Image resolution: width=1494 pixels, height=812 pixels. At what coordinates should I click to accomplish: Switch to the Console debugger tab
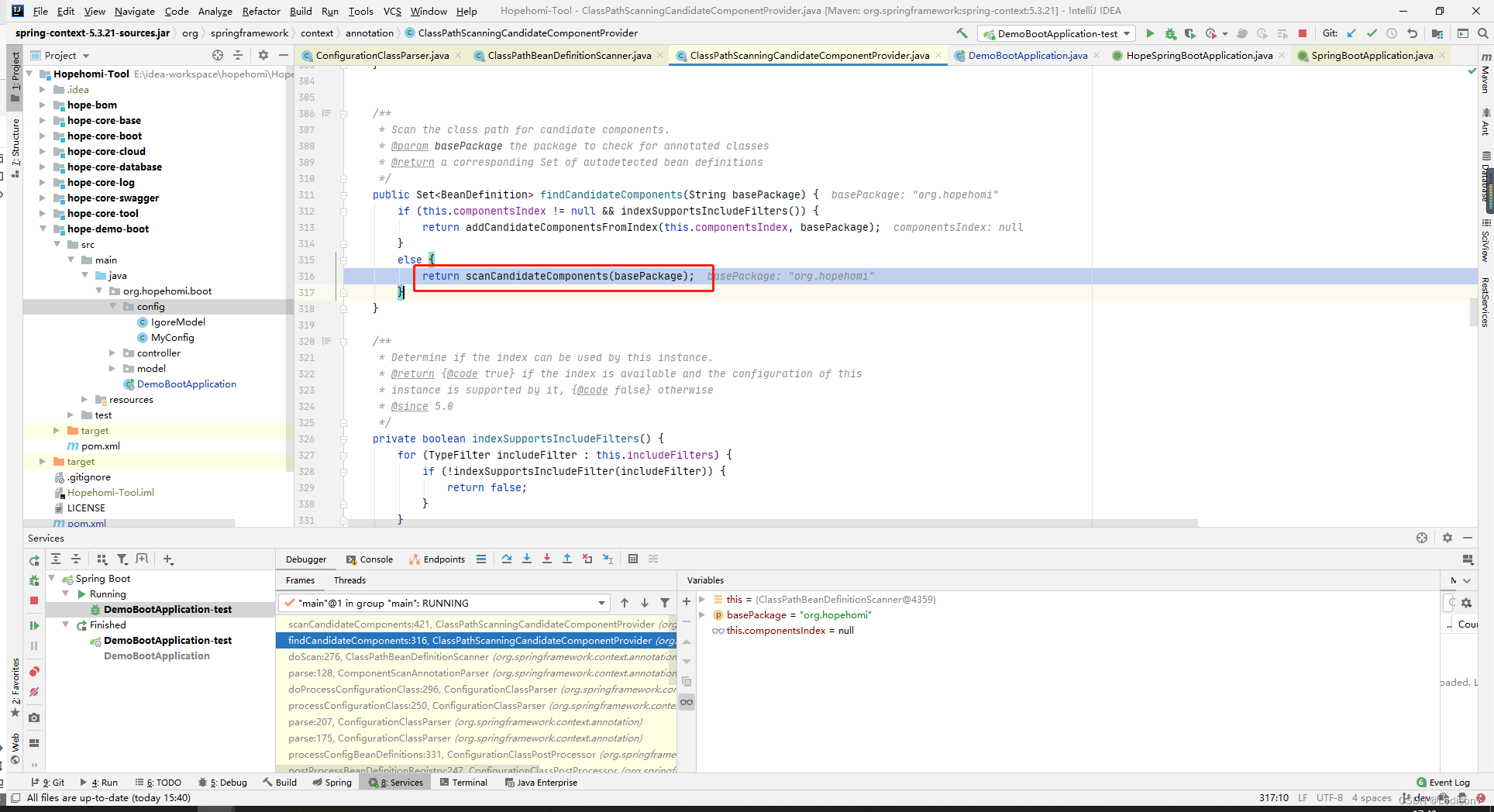coord(370,559)
